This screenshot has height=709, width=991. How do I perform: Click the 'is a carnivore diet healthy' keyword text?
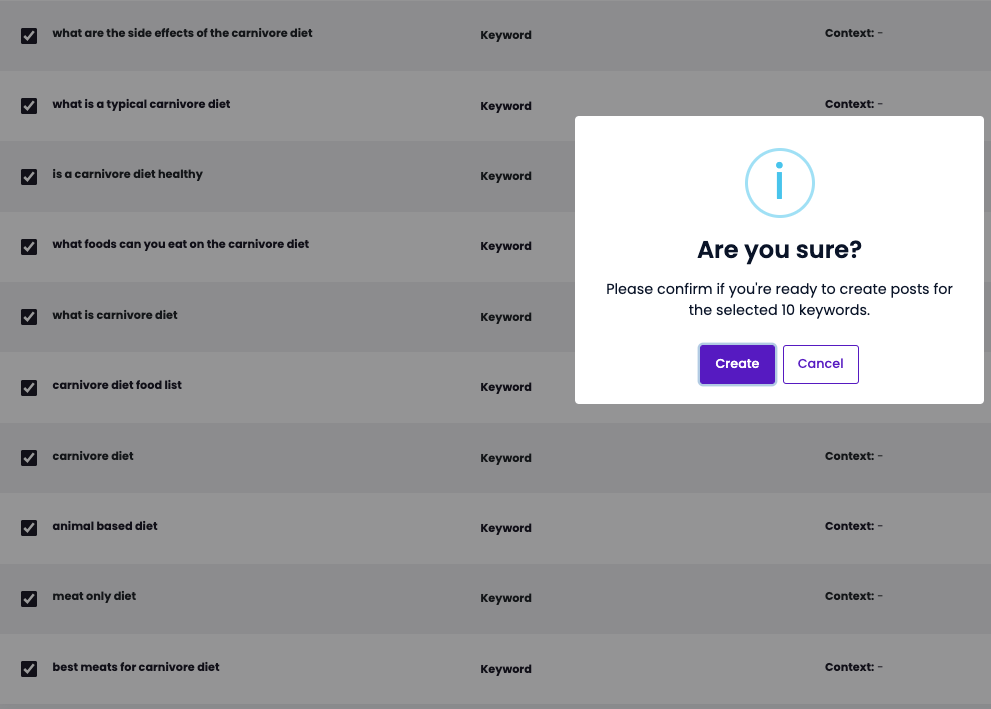(x=127, y=174)
